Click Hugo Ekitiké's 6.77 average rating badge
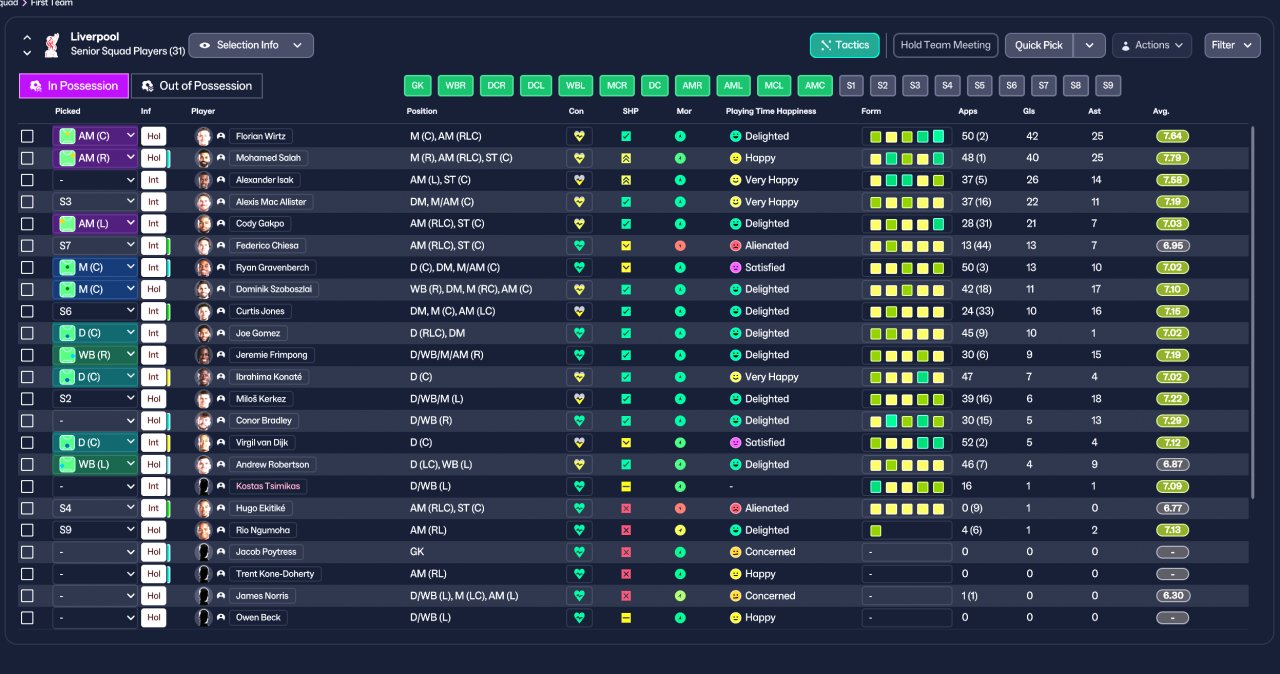 pyautogui.click(x=1172, y=508)
